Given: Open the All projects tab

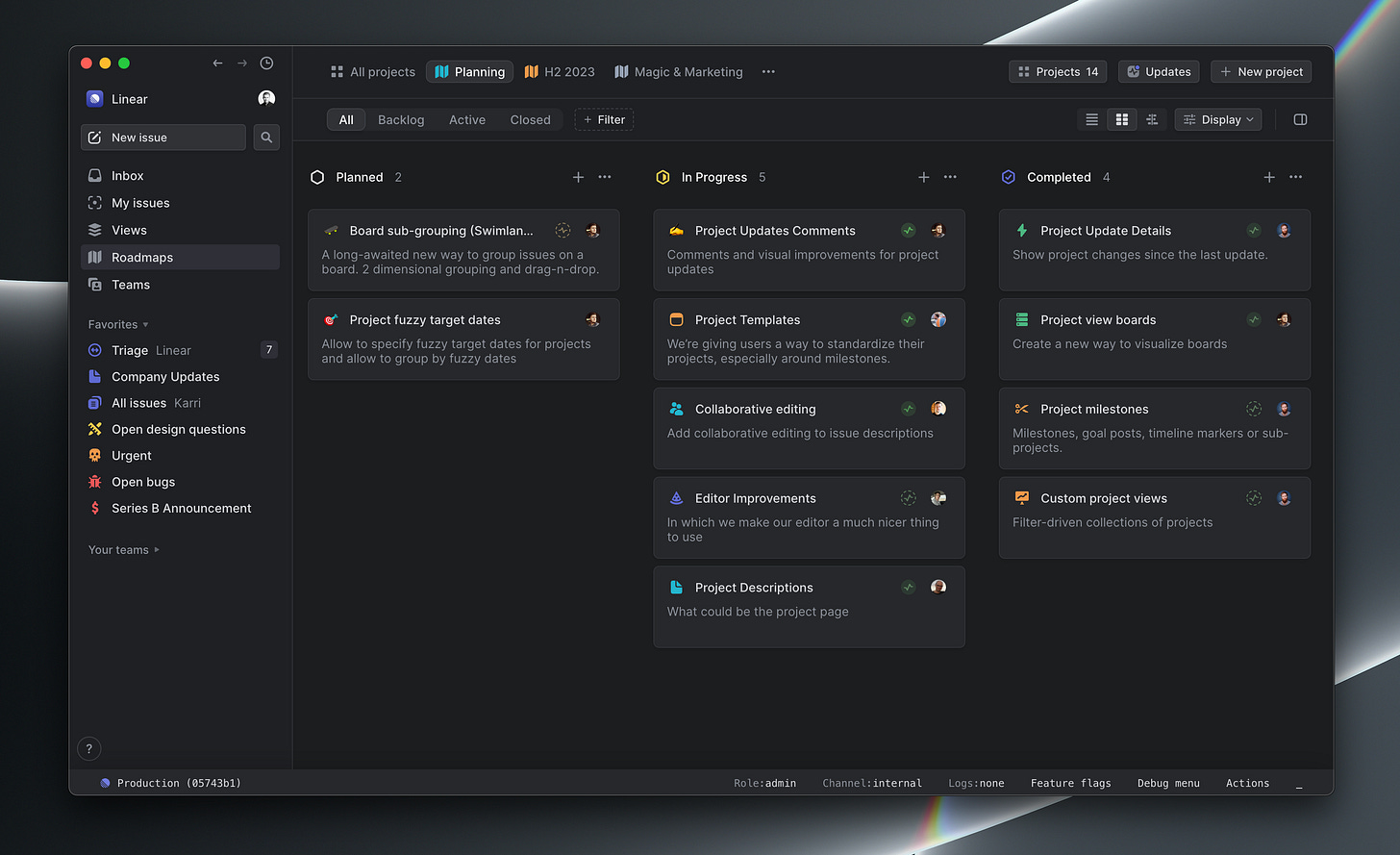Looking at the screenshot, I should pos(372,72).
